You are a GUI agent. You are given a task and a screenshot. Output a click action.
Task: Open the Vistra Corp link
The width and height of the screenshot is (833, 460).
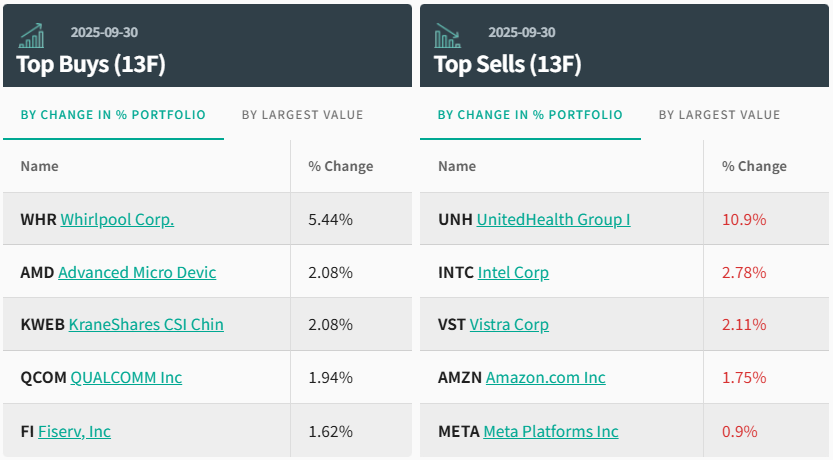tap(509, 324)
